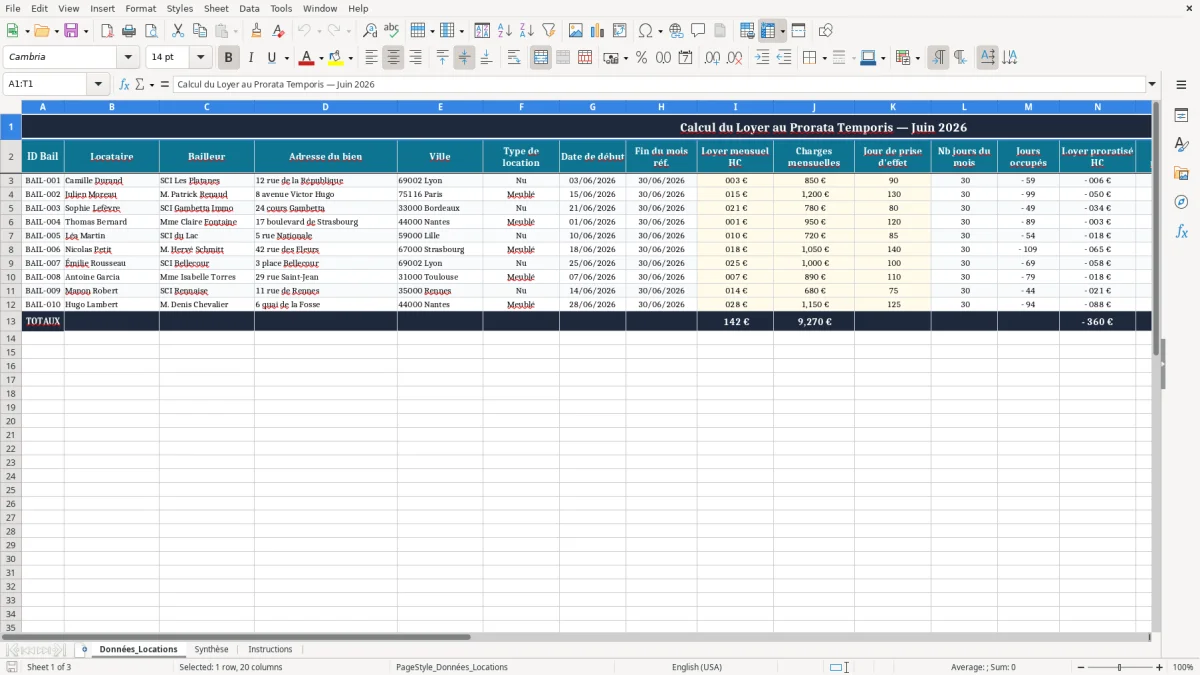Open the Tools menu
Screen dimensions: 1200x675
tap(281, 8)
